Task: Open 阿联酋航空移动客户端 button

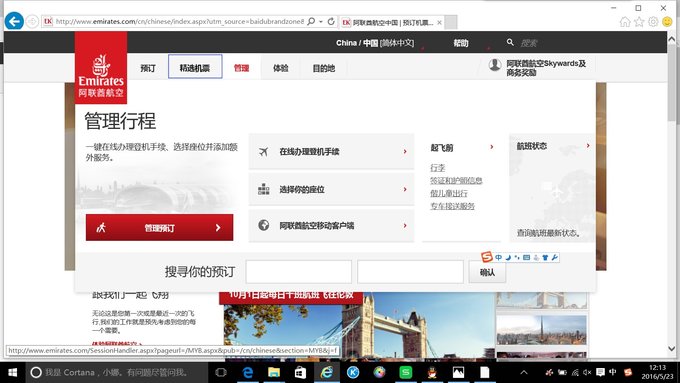Action: coord(331,226)
